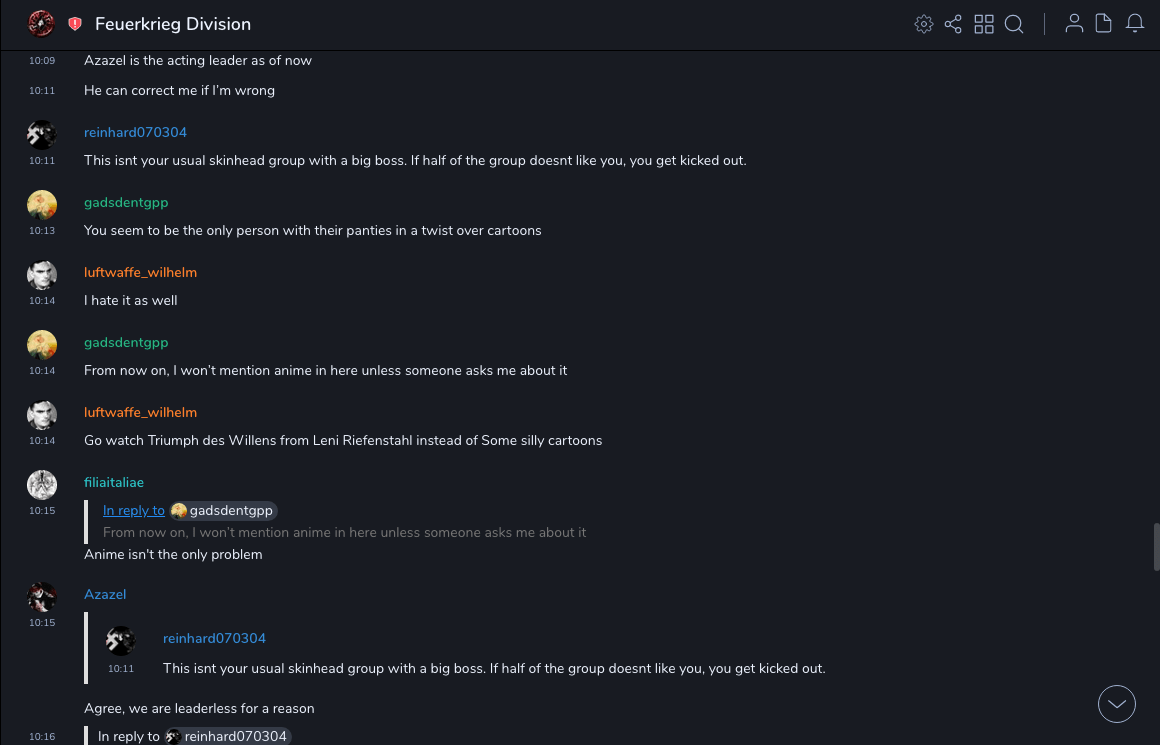
Task: Click the username filiaitaliae
Action: (x=114, y=483)
